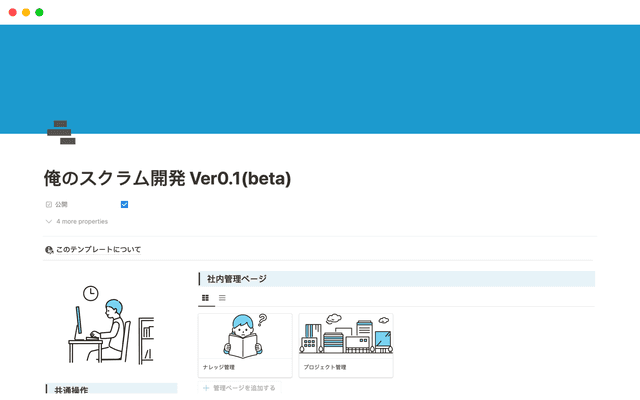Switch to list view tab icon
Image resolution: width=640 pixels, height=400 pixels.
[222, 297]
